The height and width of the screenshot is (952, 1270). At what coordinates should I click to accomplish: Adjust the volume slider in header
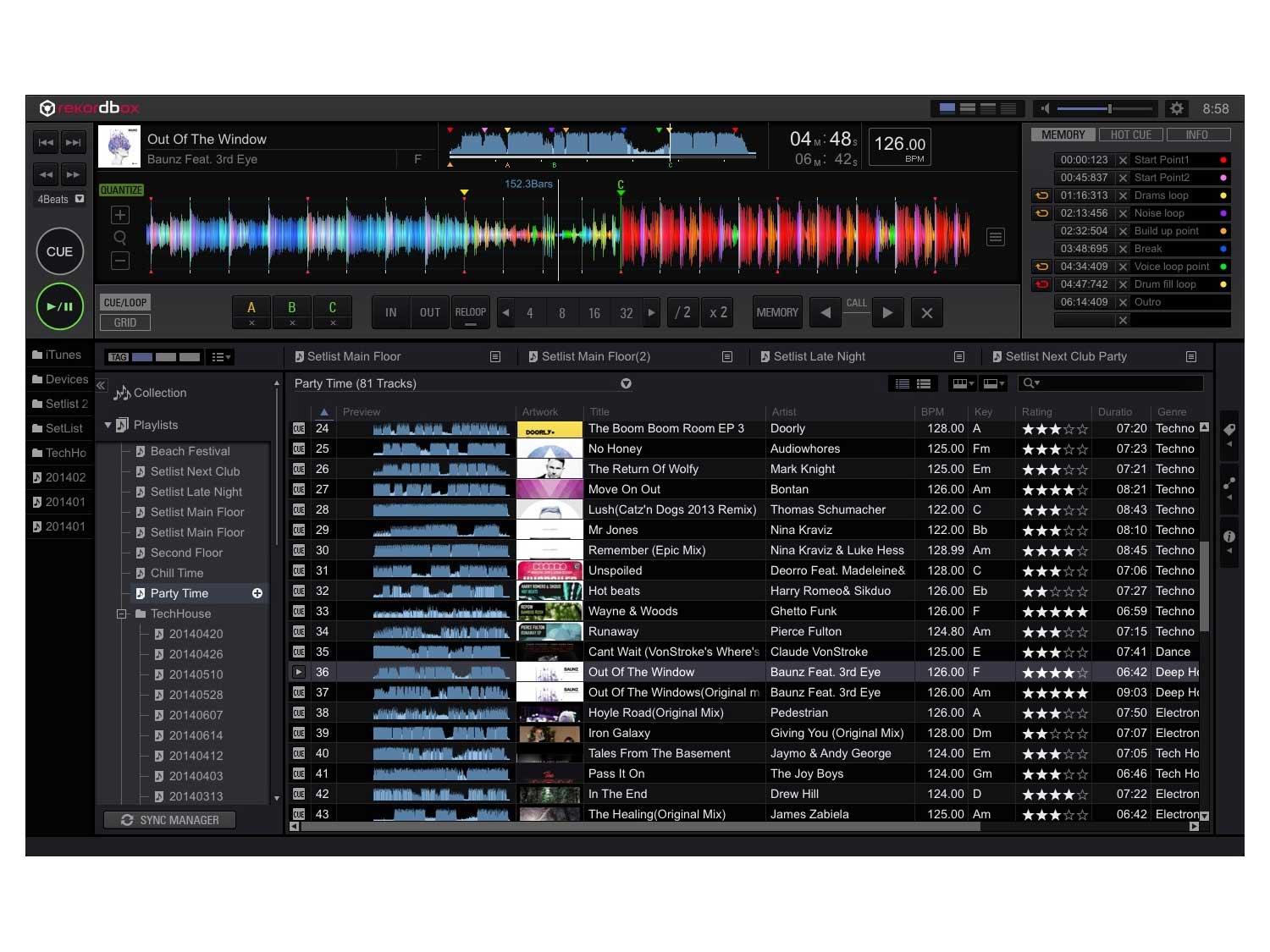click(x=1108, y=108)
